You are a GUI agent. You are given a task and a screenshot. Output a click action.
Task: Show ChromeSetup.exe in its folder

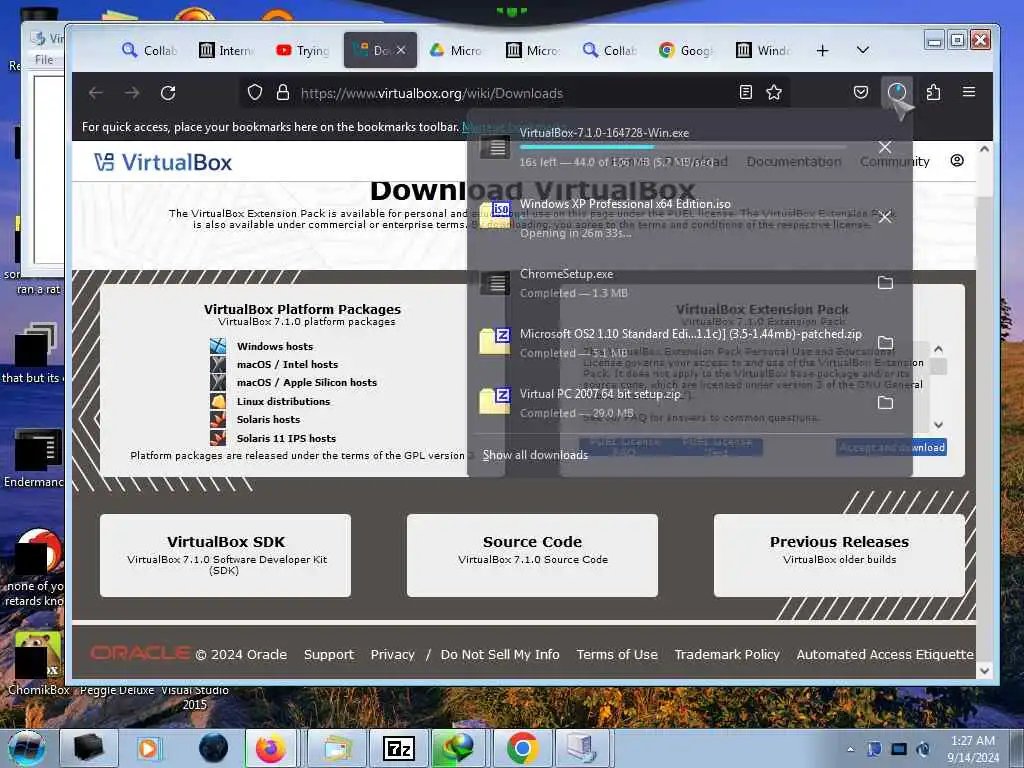(x=885, y=283)
